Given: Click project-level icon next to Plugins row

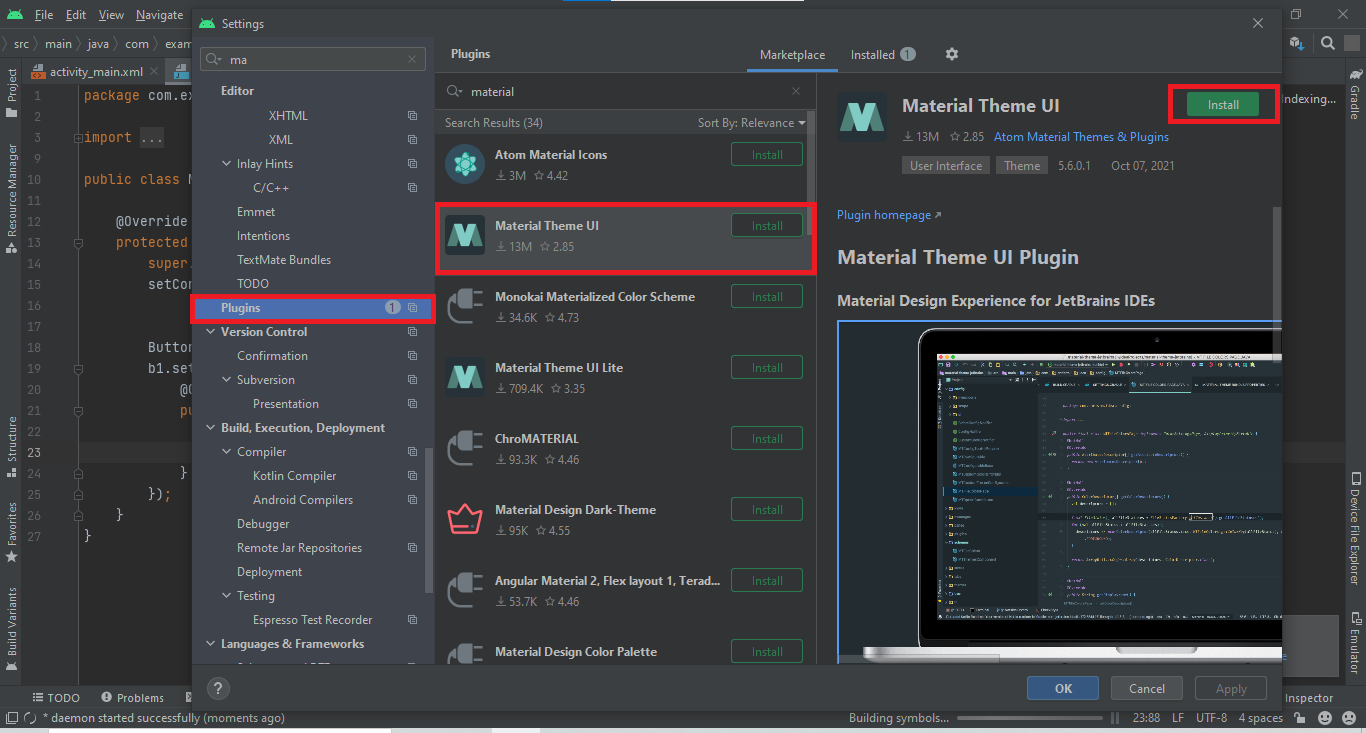Looking at the screenshot, I should pyautogui.click(x=412, y=308).
